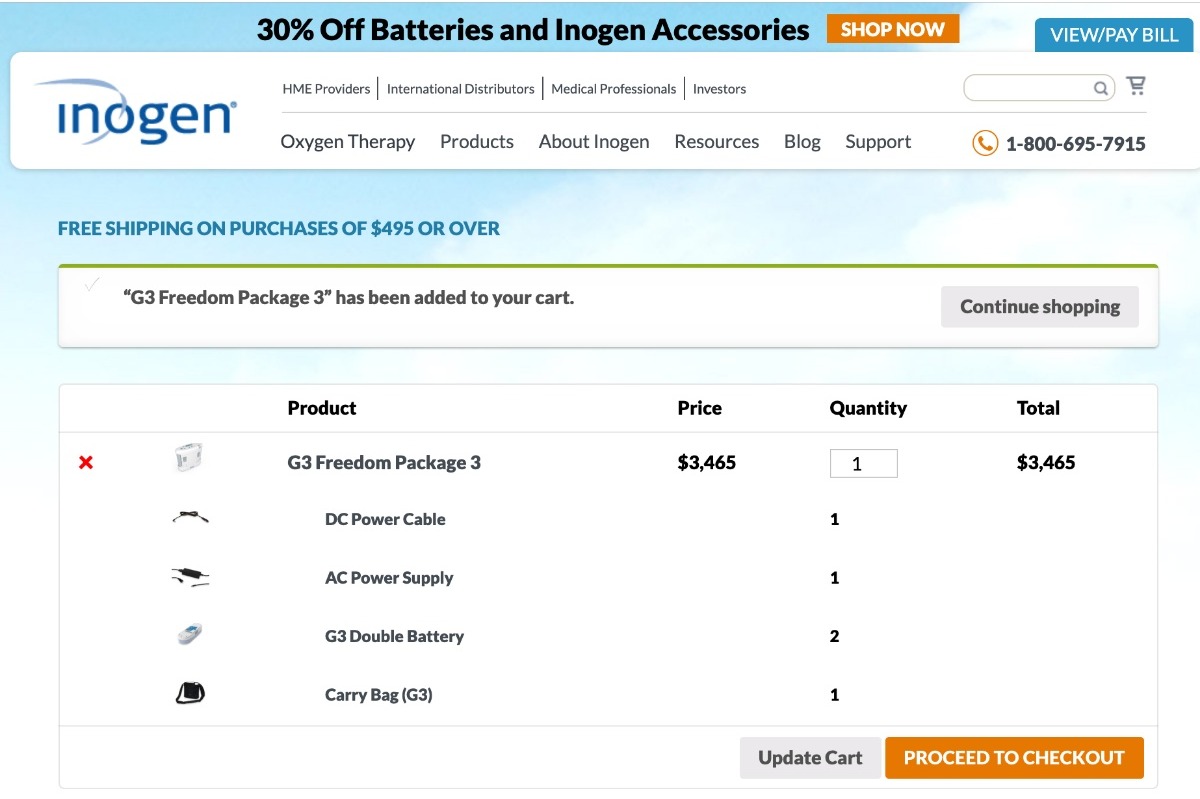
Task: Click the VIEW/PAY BILL button
Action: [1114, 35]
